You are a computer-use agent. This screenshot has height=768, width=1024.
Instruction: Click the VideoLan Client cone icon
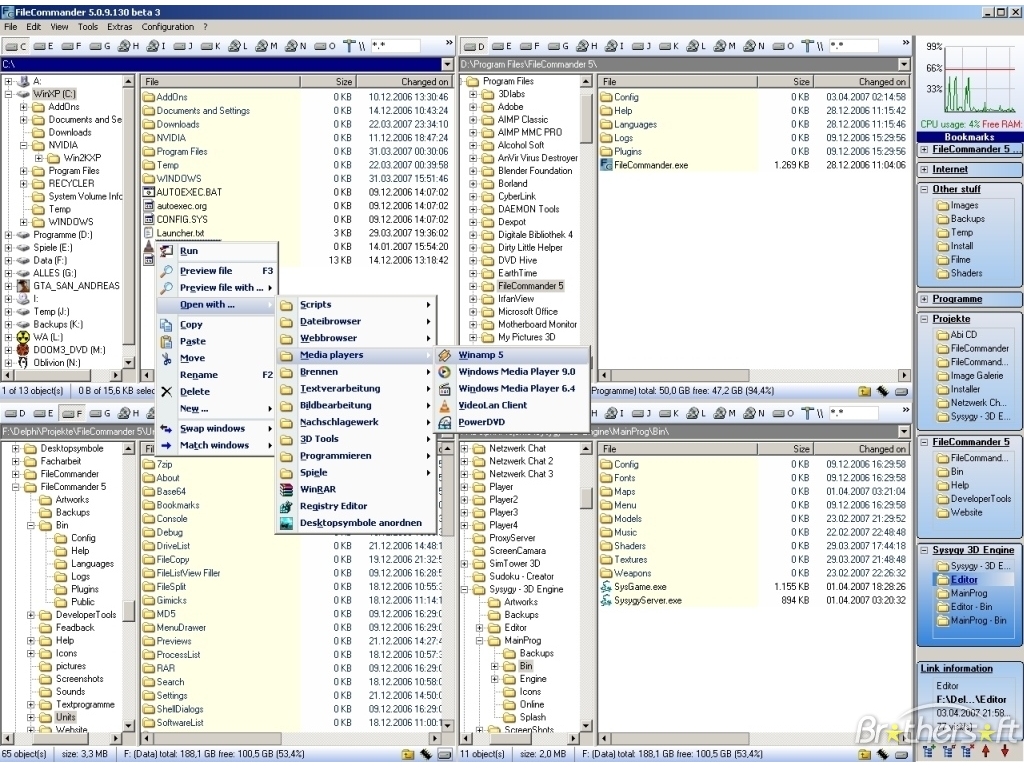(445, 406)
